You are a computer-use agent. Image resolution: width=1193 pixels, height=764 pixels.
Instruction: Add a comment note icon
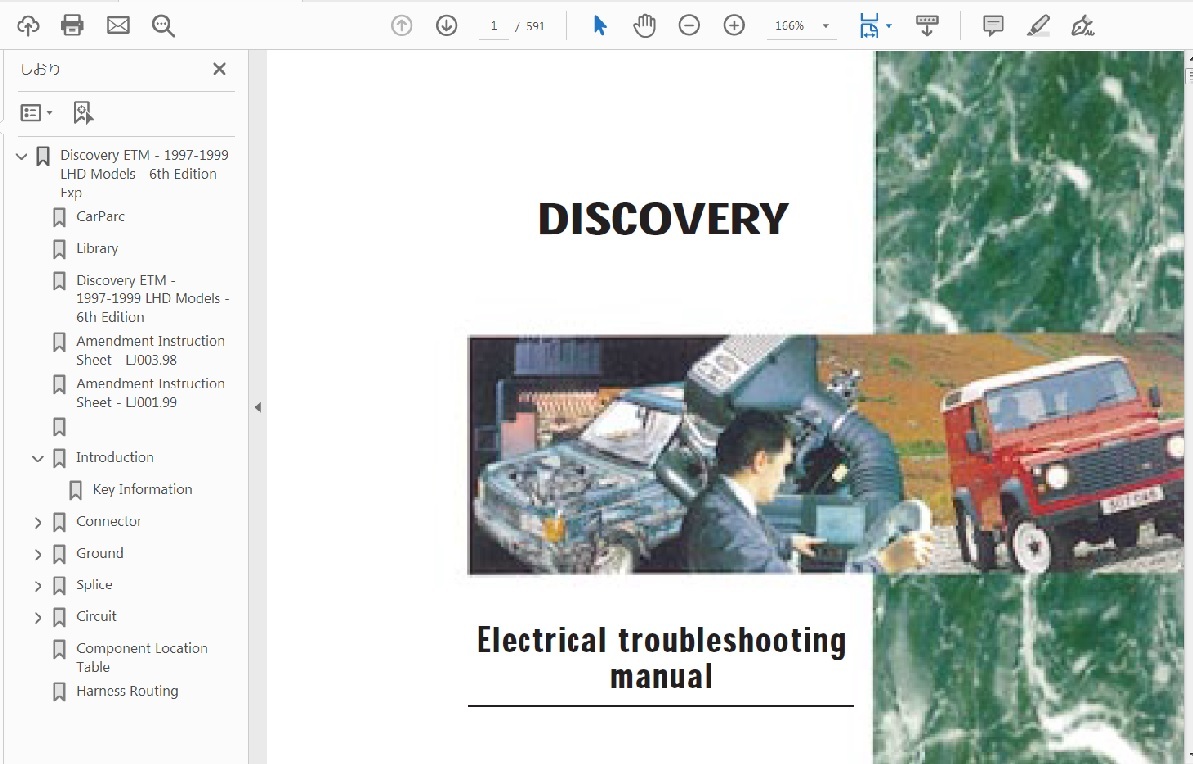coord(993,26)
